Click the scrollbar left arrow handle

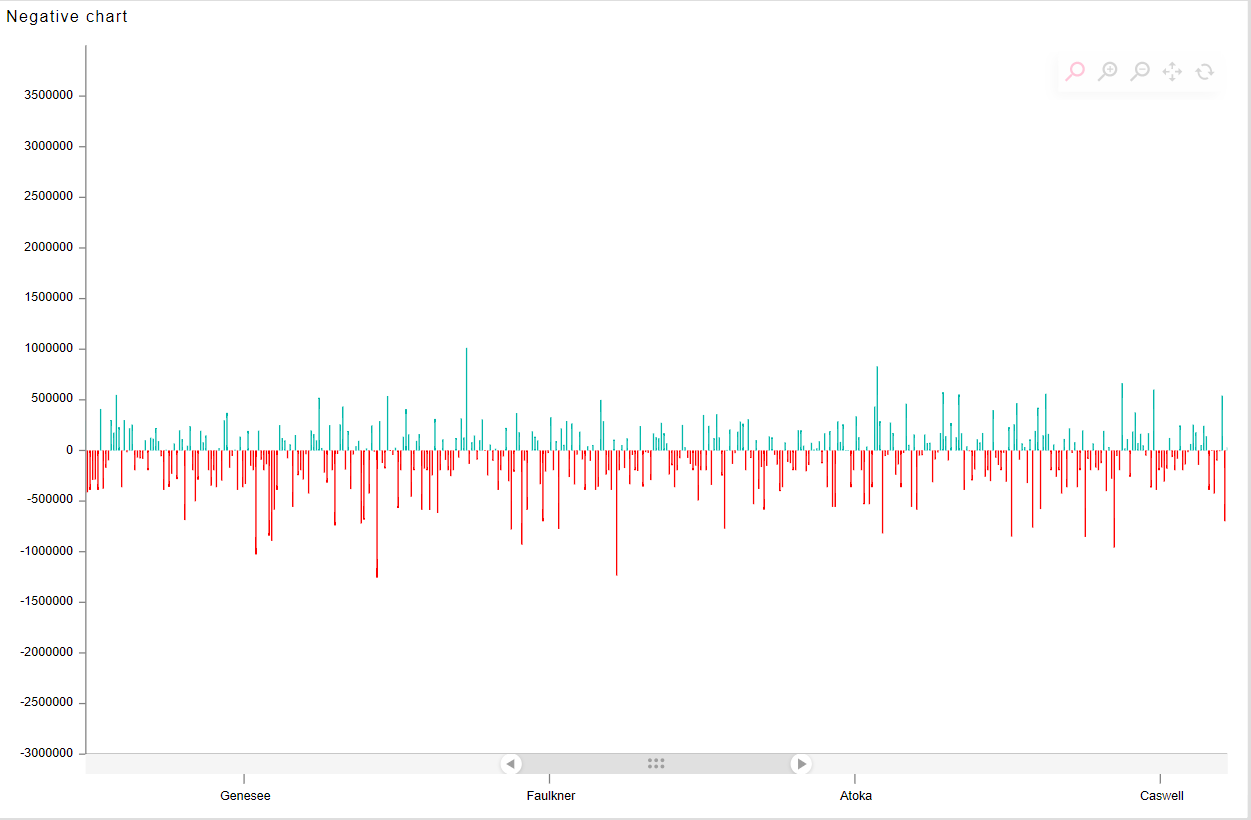[x=511, y=764]
